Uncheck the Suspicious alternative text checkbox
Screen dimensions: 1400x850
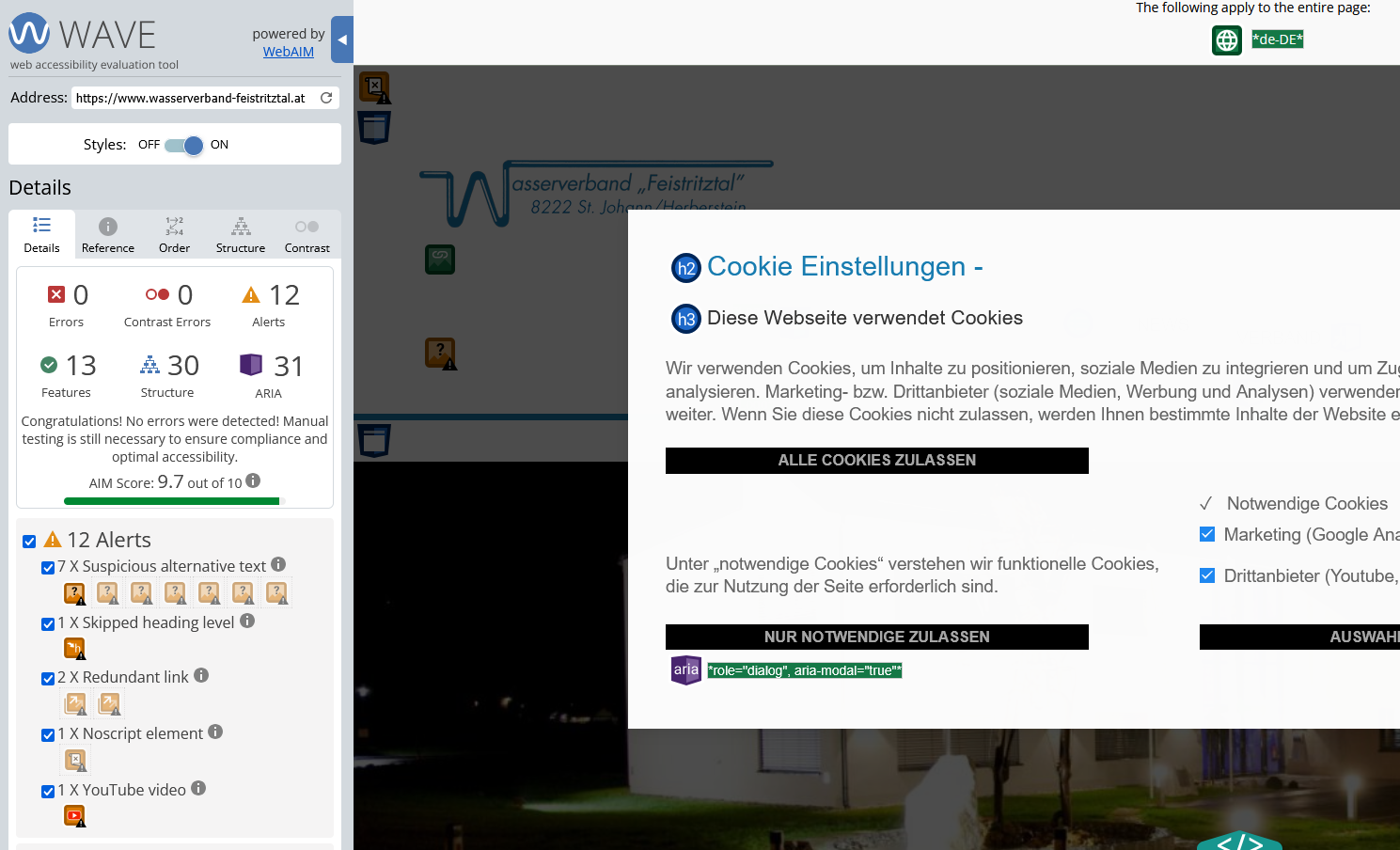click(48, 568)
